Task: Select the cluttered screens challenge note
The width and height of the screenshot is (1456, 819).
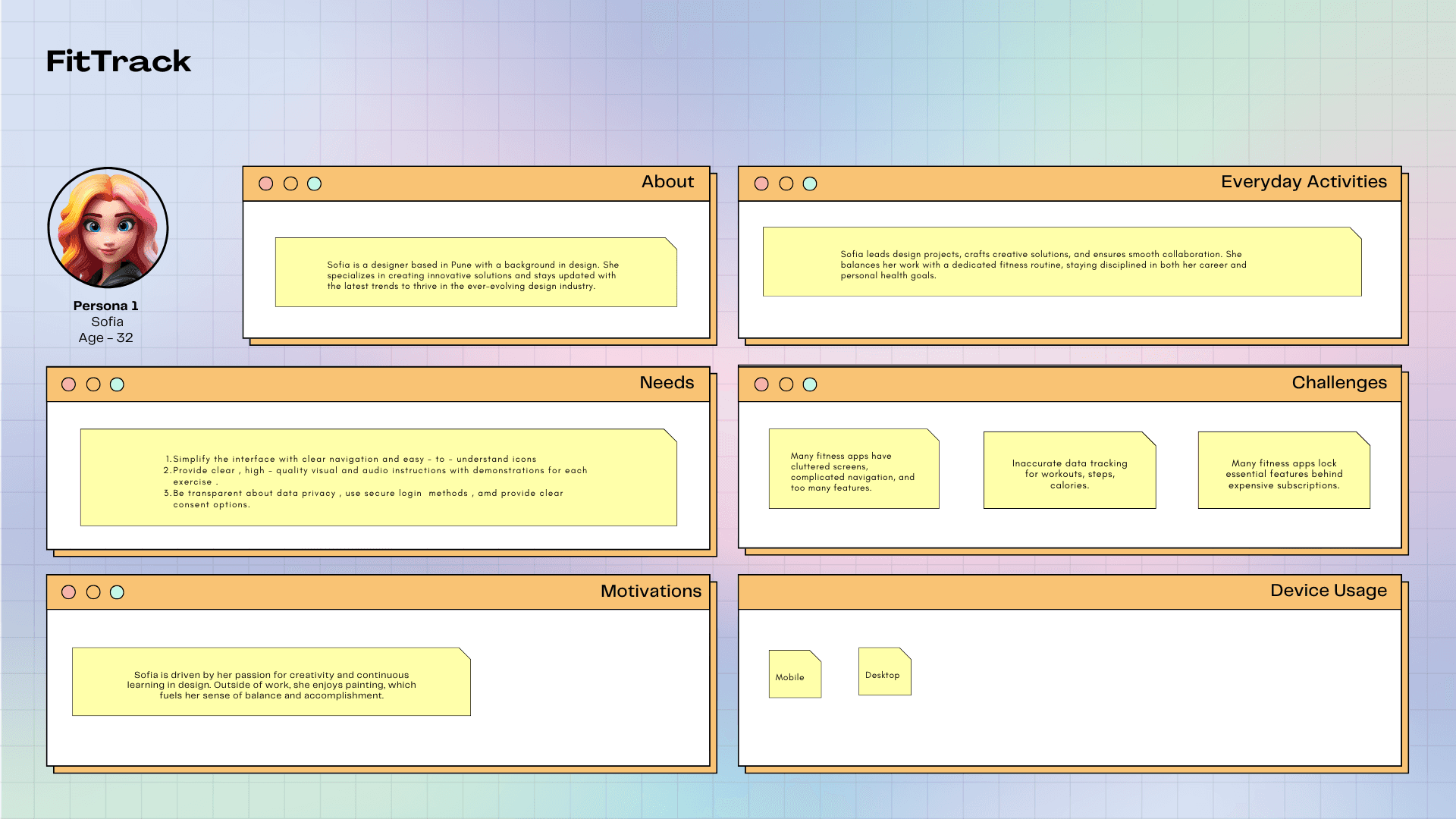Action: [x=853, y=469]
